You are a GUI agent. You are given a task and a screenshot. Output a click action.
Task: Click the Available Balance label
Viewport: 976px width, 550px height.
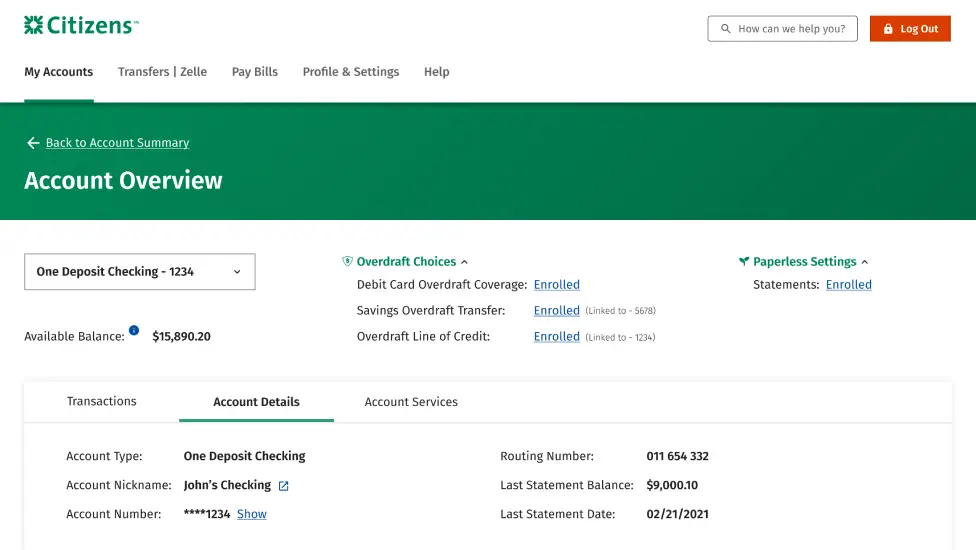pos(74,337)
